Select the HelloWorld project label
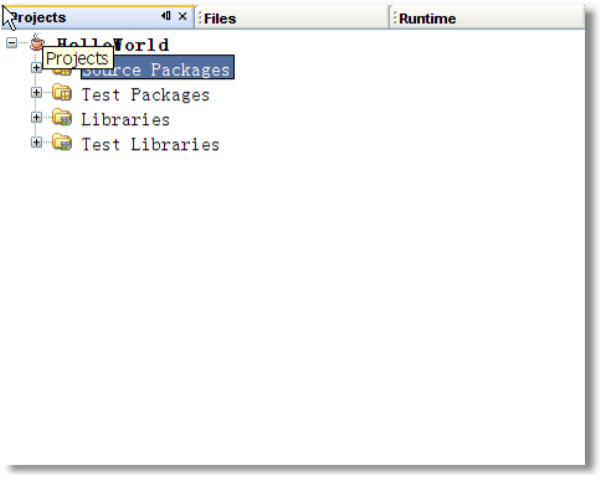The height and width of the screenshot is (480, 600). (112, 45)
